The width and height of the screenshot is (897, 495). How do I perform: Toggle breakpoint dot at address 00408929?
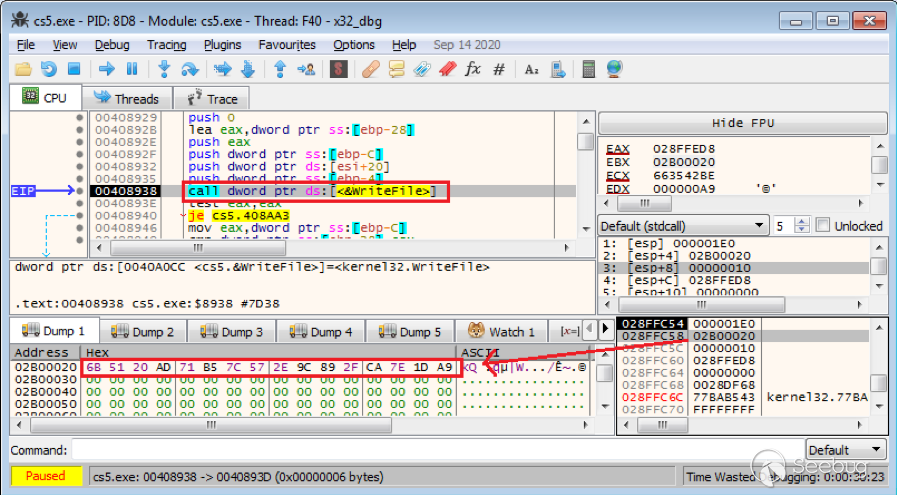[x=80, y=117]
